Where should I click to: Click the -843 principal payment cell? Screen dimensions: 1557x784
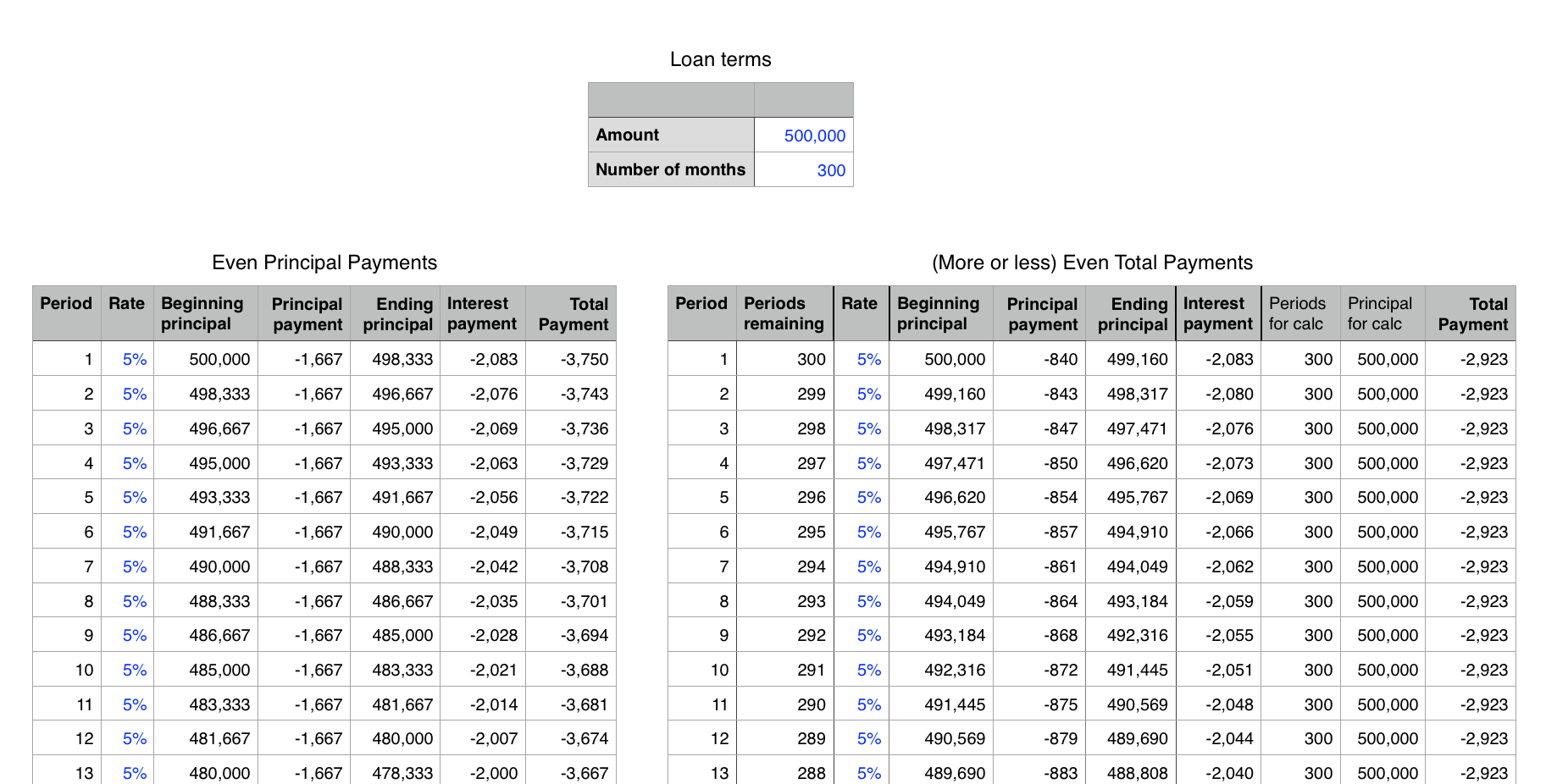pyautogui.click(x=1039, y=394)
